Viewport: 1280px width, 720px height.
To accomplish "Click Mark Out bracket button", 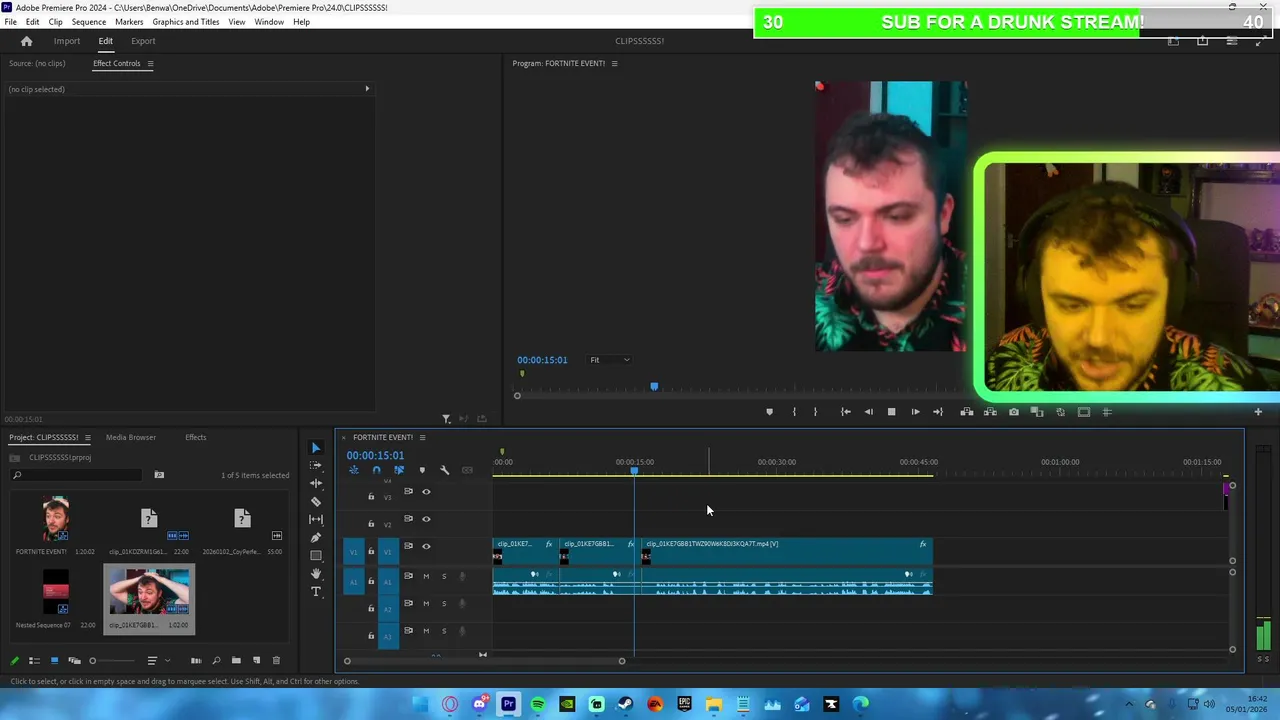I will tap(815, 412).
